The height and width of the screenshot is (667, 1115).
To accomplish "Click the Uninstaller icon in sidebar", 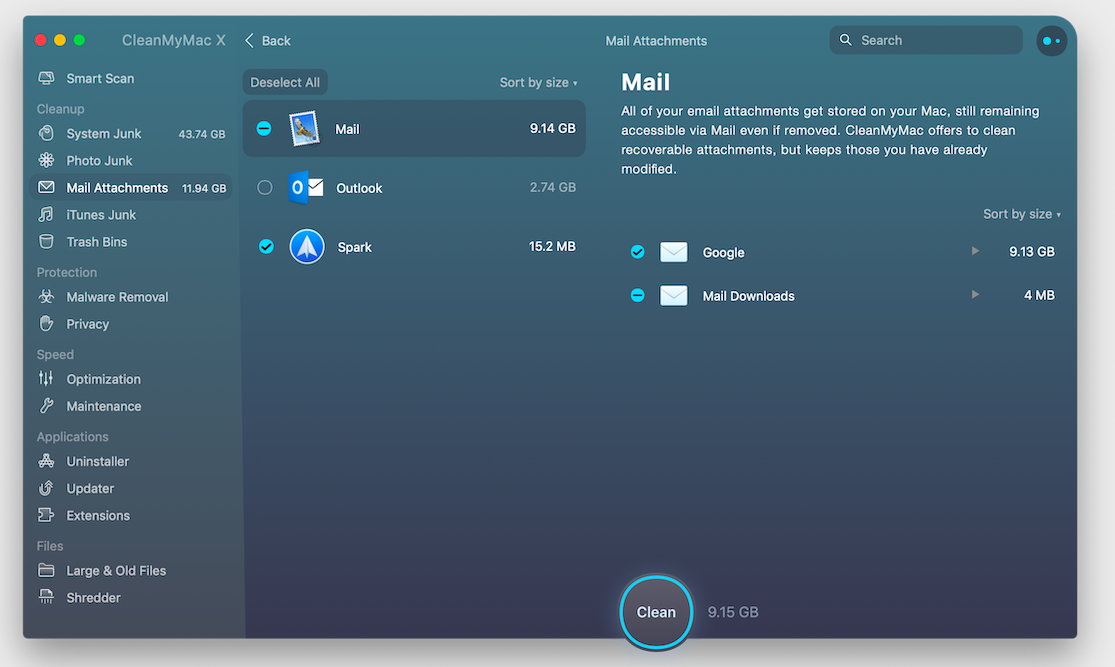I will (x=46, y=461).
